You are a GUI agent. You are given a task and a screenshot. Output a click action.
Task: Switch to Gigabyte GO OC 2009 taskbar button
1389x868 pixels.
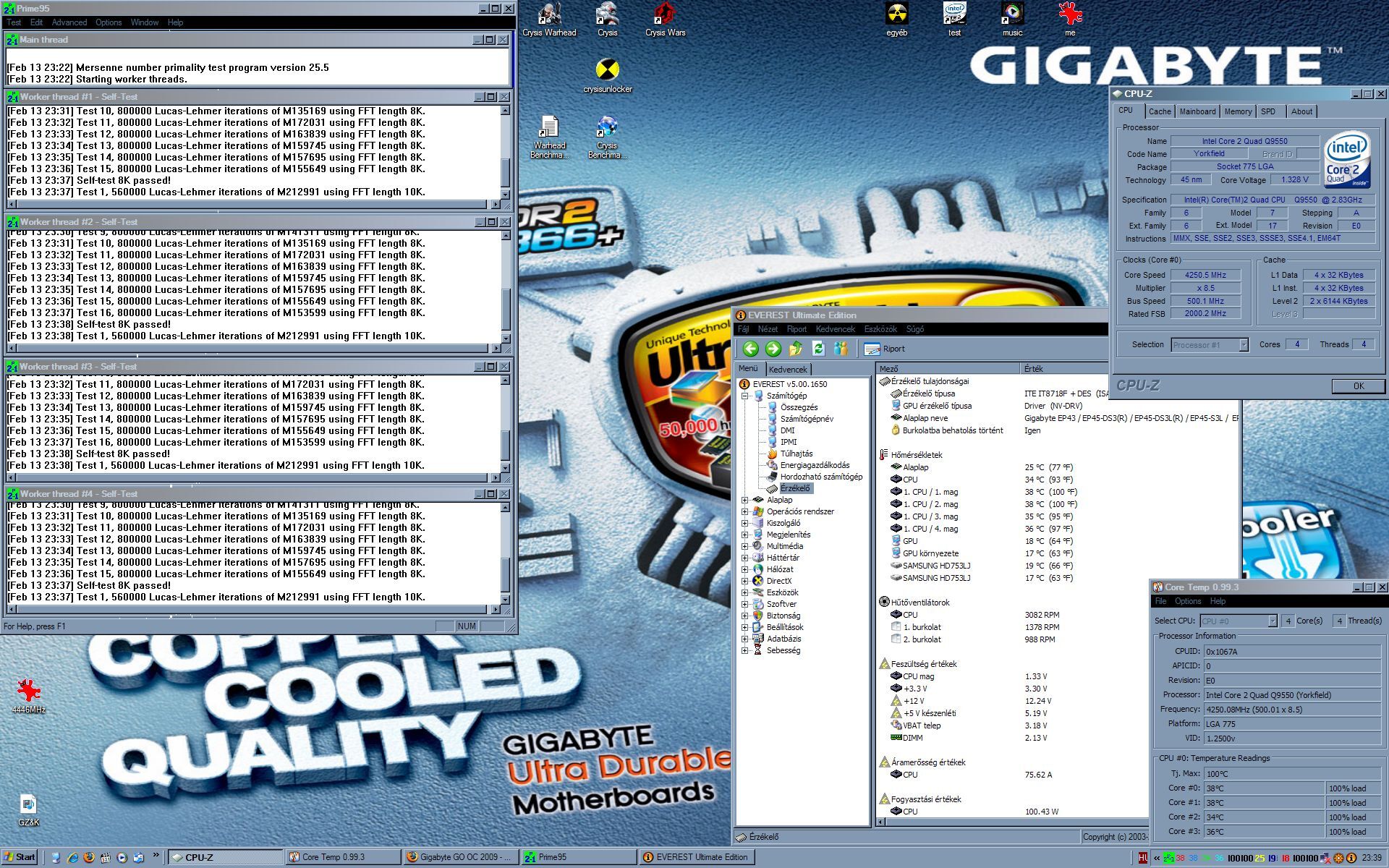click(461, 857)
